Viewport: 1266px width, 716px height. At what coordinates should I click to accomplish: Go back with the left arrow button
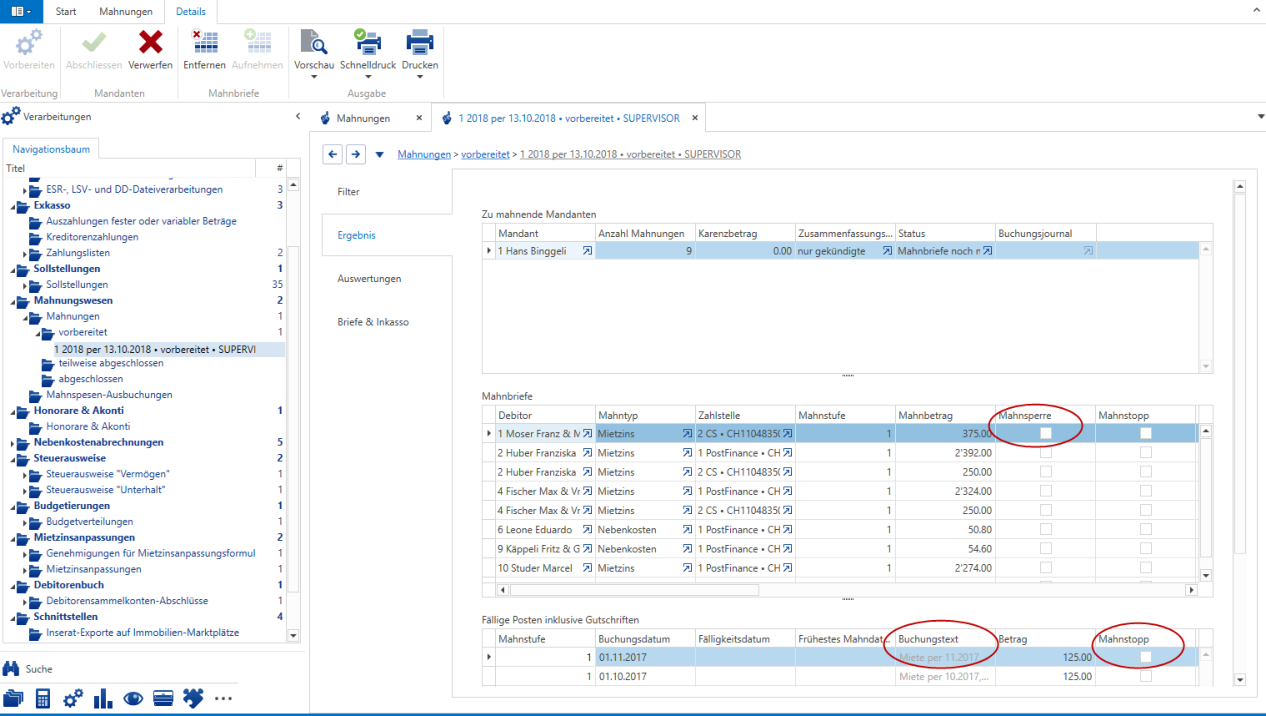point(332,154)
